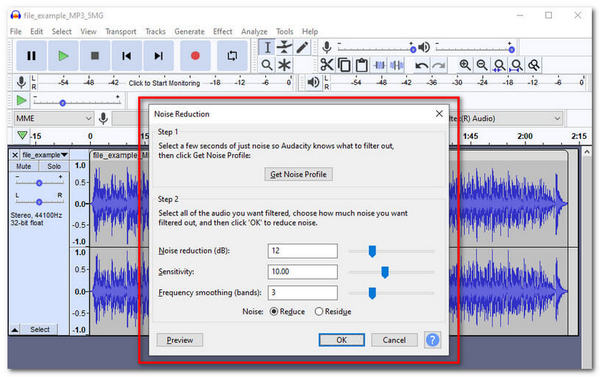The width and height of the screenshot is (600, 377).
Task: Toggle the Loop button in transport toolbar
Action: click(x=232, y=56)
